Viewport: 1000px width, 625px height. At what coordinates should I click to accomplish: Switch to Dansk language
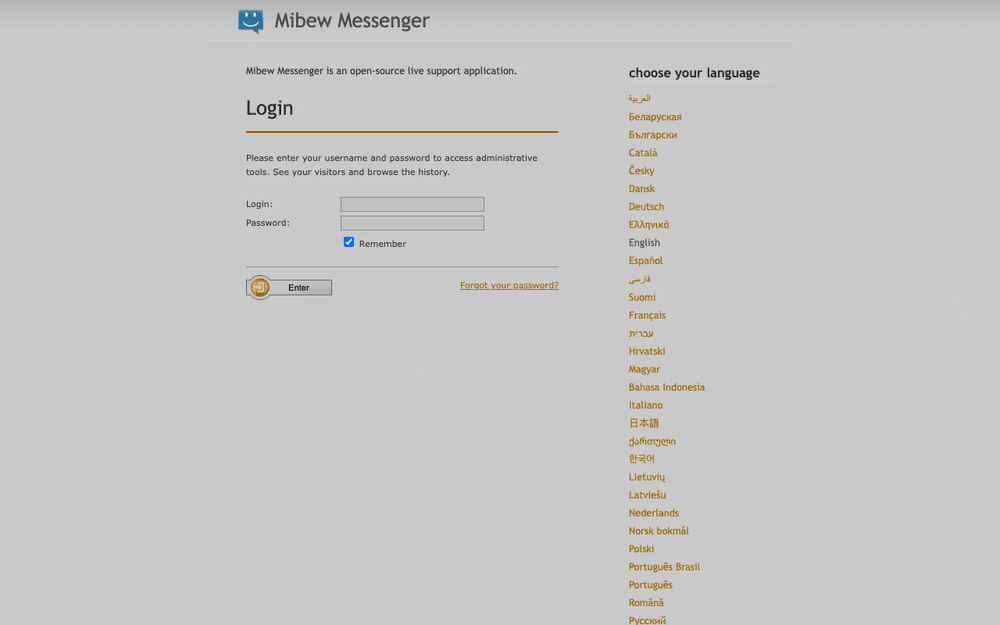[642, 189]
